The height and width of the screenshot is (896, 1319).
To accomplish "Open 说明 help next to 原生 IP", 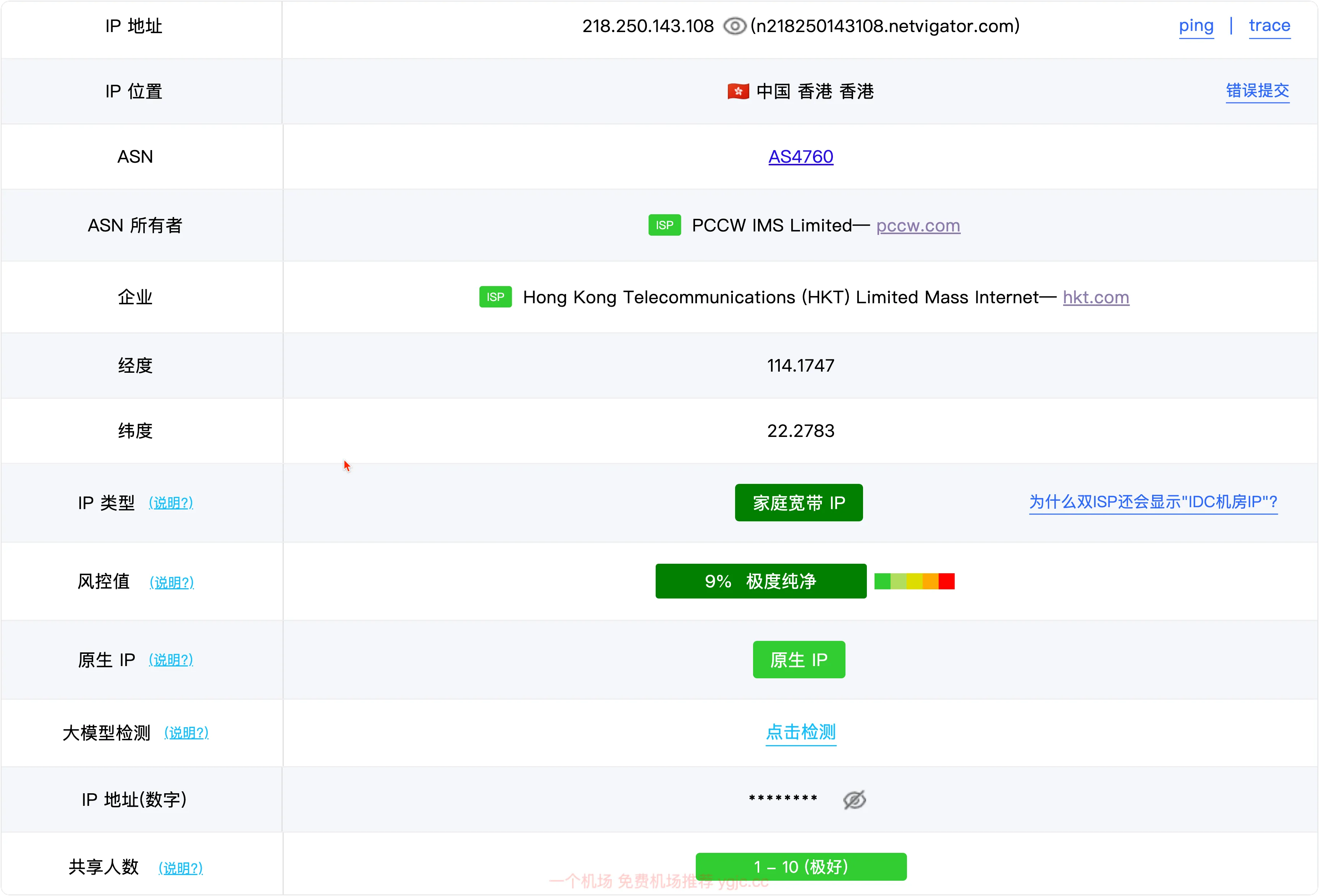I will pos(171,660).
